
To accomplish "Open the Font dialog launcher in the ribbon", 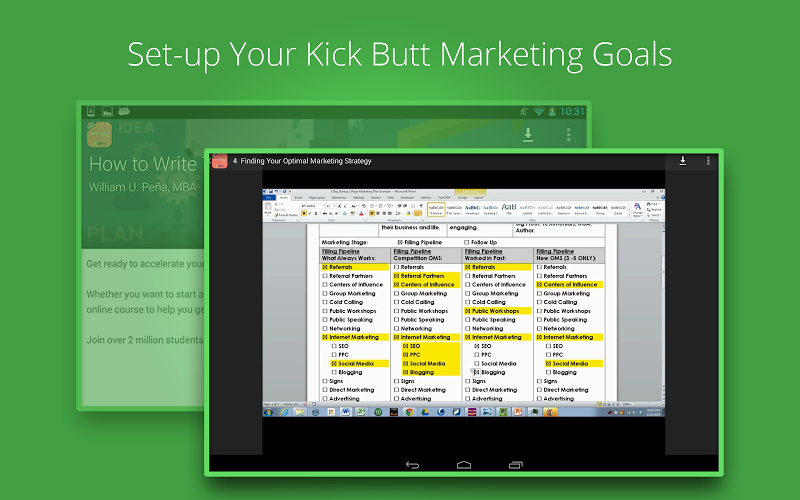I will tap(365, 220).
